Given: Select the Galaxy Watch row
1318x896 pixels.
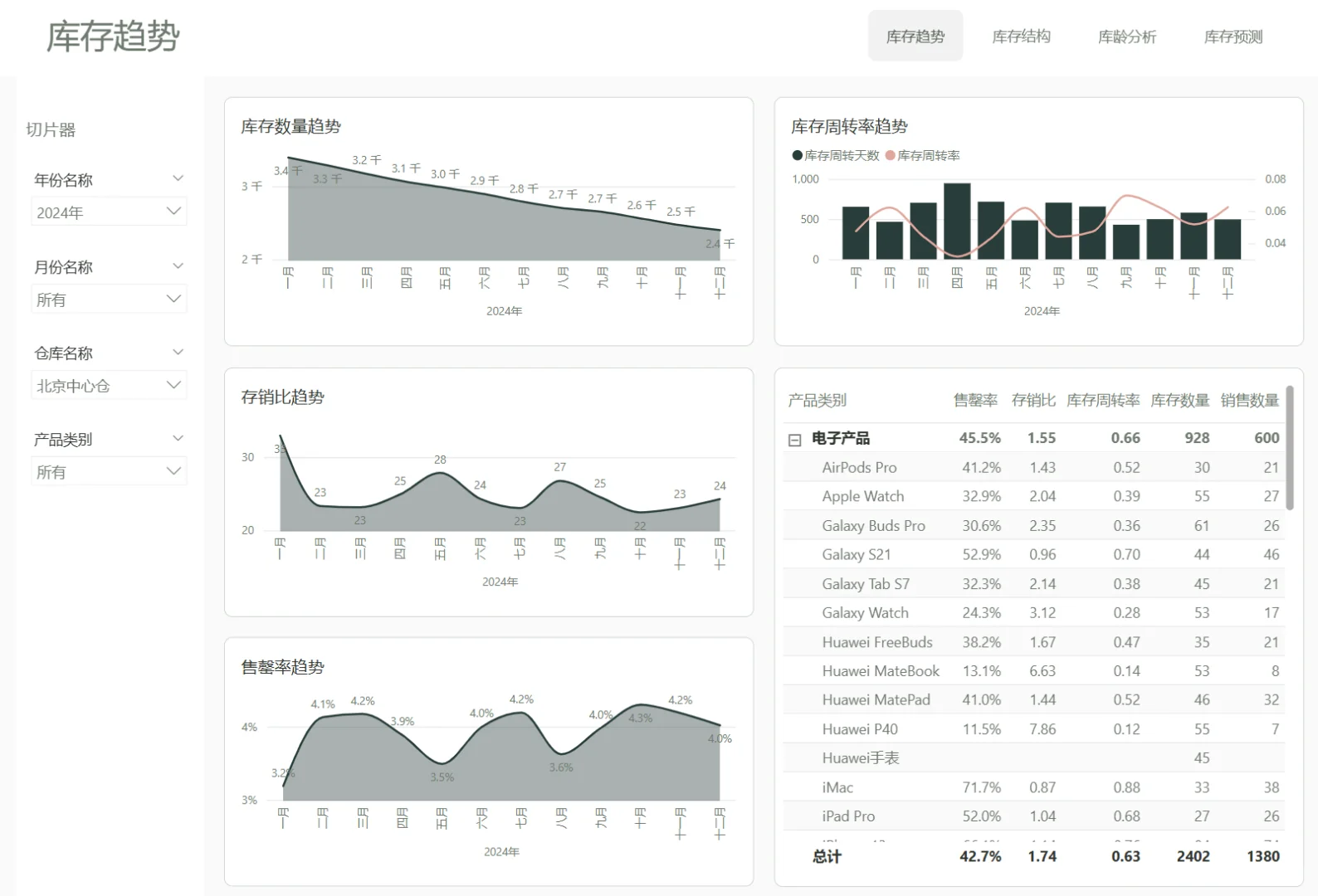Looking at the screenshot, I should pyautogui.click(x=1034, y=612).
